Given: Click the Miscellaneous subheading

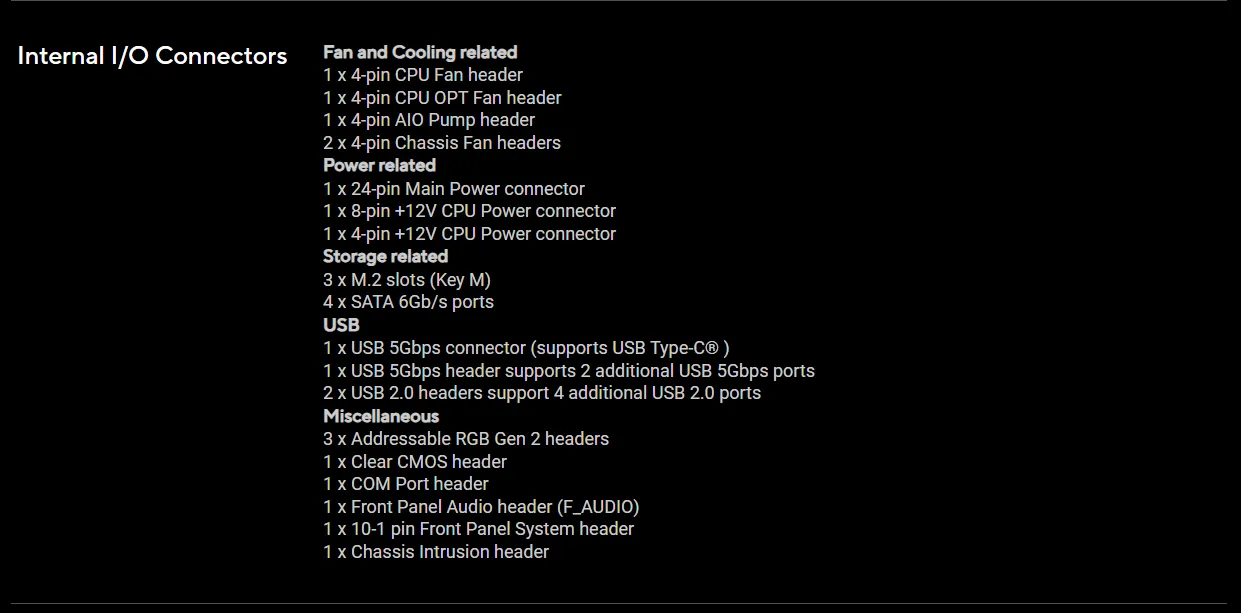Looking at the screenshot, I should (381, 416).
